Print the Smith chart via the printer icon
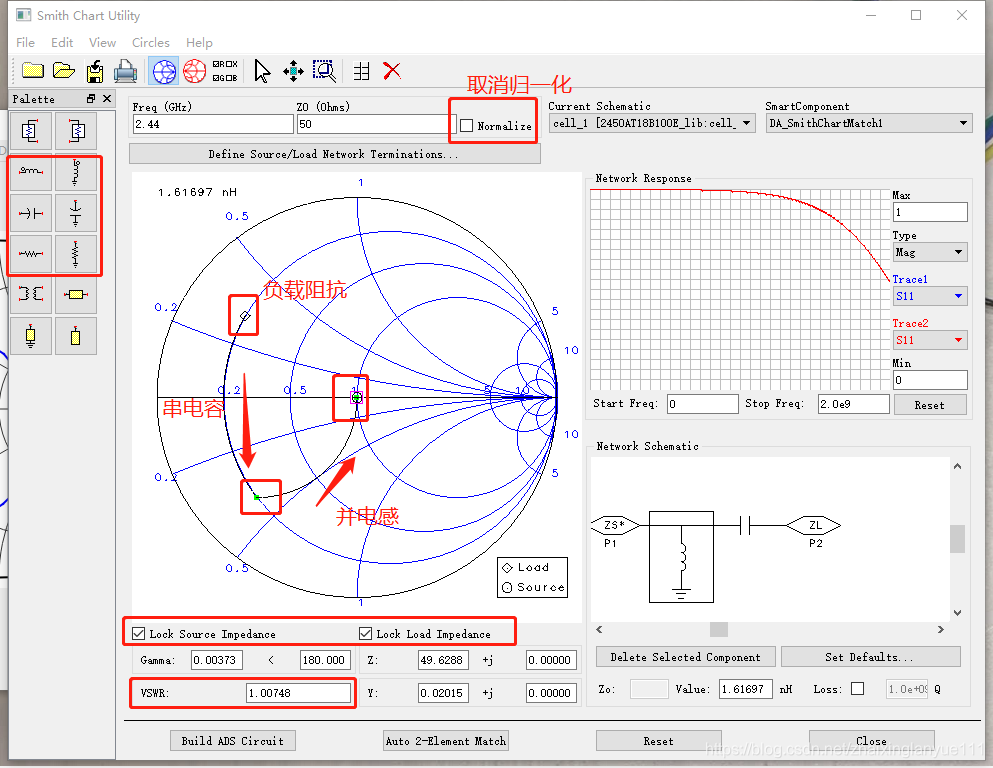The image size is (993, 768). (x=125, y=71)
